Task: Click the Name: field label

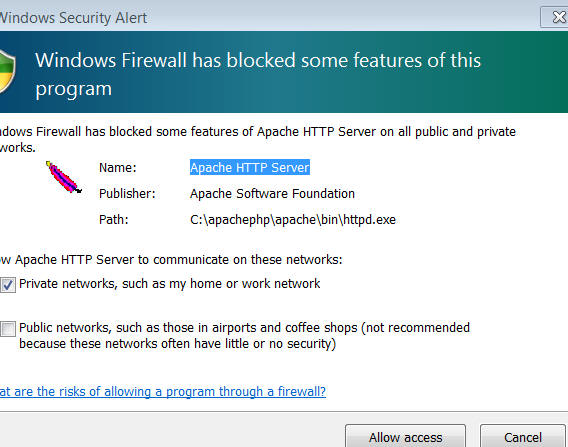Action: click(118, 168)
